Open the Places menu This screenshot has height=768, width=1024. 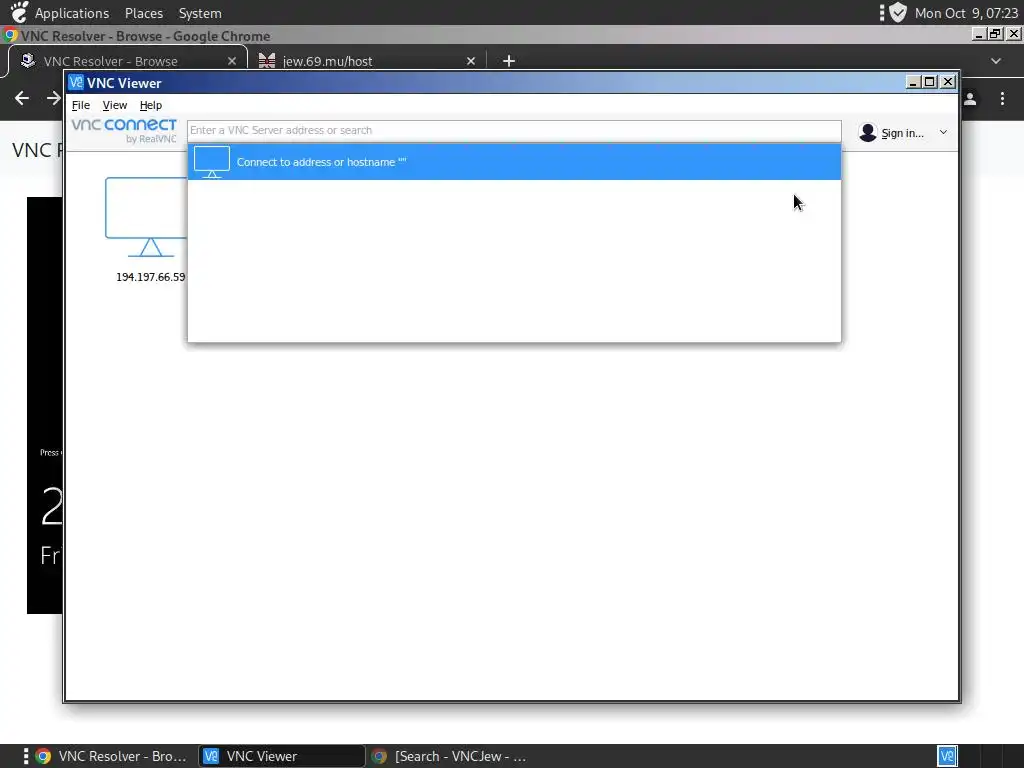144,13
